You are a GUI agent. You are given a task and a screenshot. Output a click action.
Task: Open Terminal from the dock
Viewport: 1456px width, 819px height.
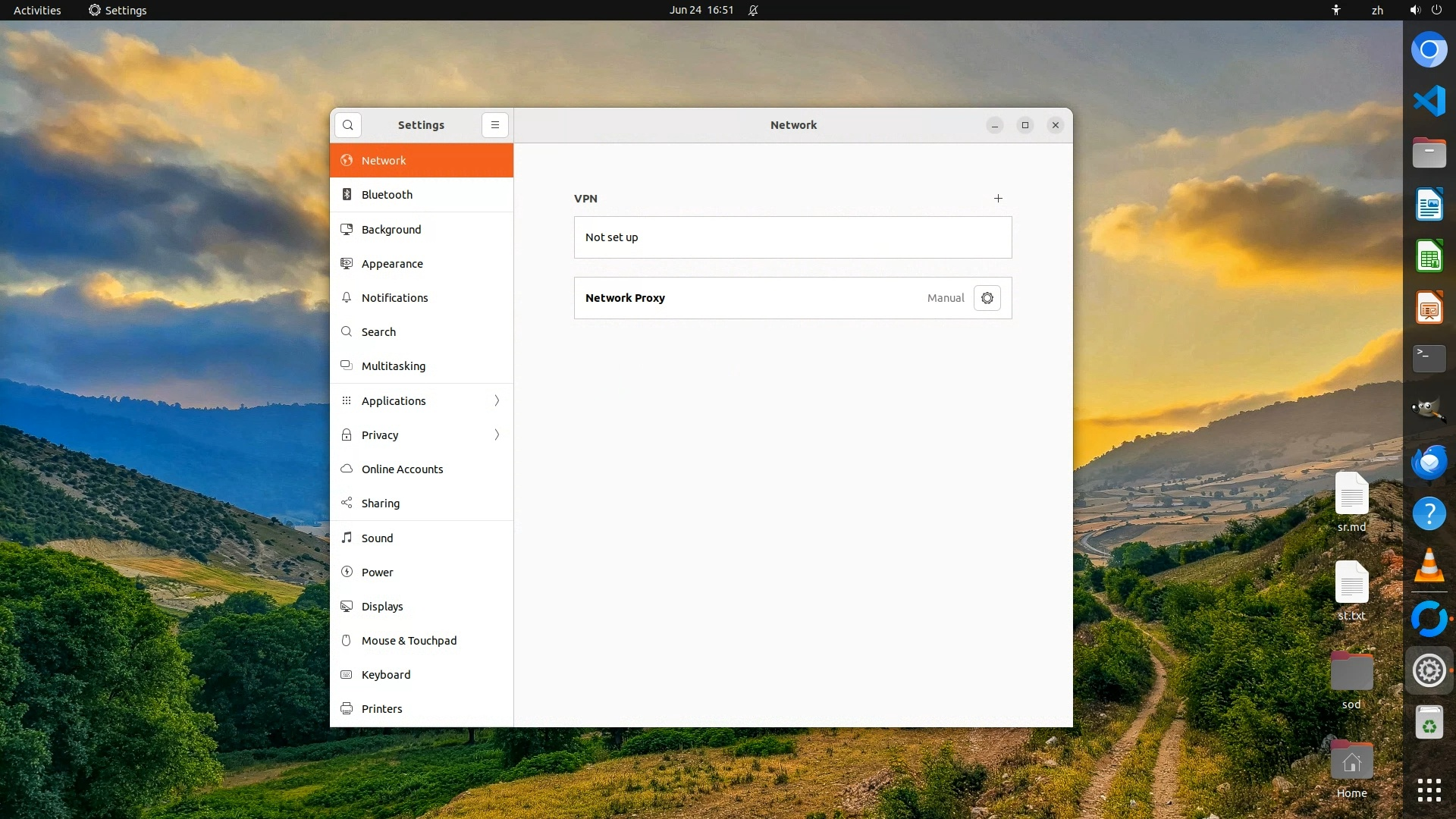click(x=1429, y=359)
